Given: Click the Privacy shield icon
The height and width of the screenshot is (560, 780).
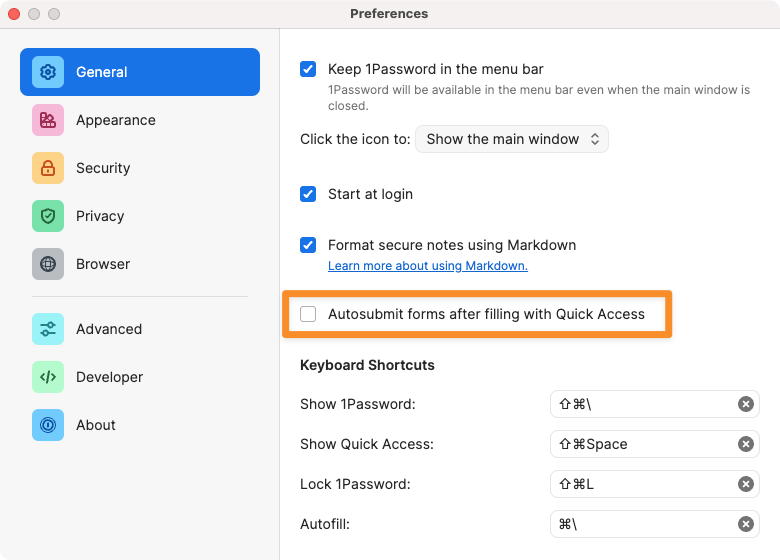Looking at the screenshot, I should (x=48, y=216).
